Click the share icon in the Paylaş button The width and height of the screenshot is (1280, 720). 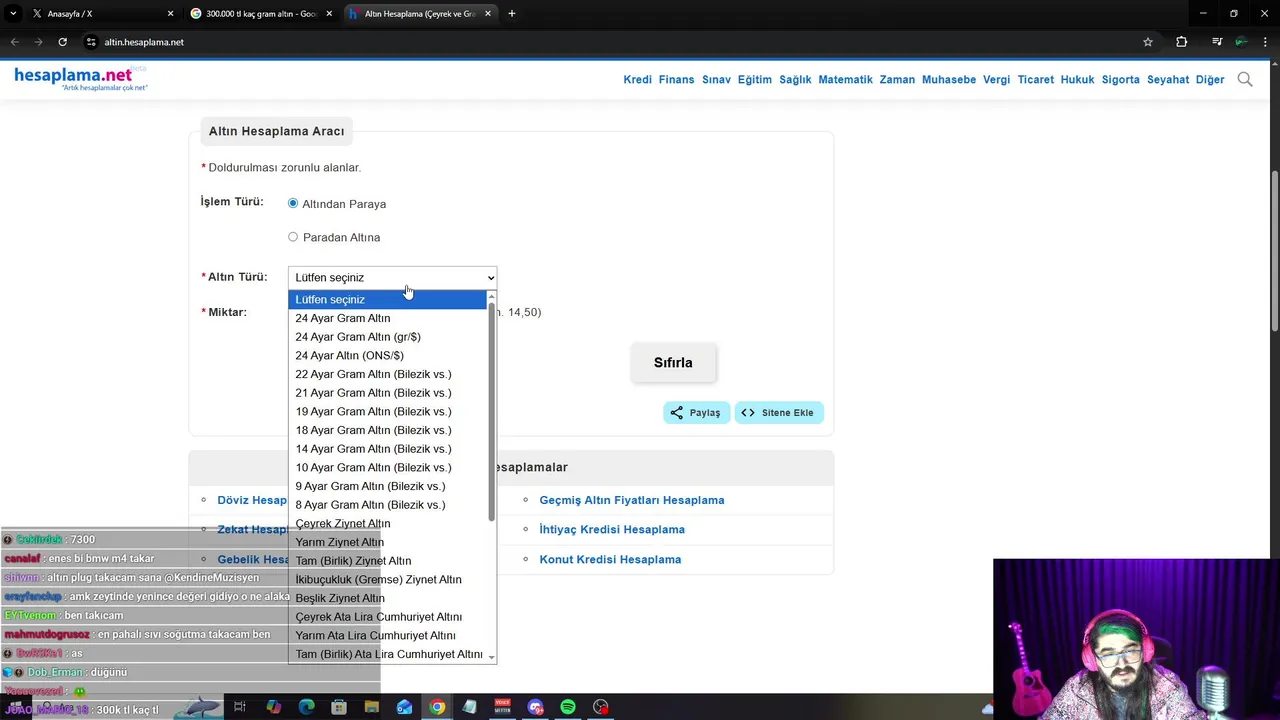677,412
